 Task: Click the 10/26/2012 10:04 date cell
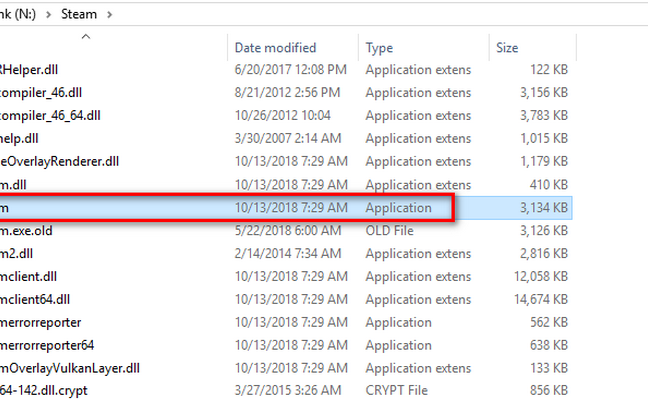pos(283,116)
